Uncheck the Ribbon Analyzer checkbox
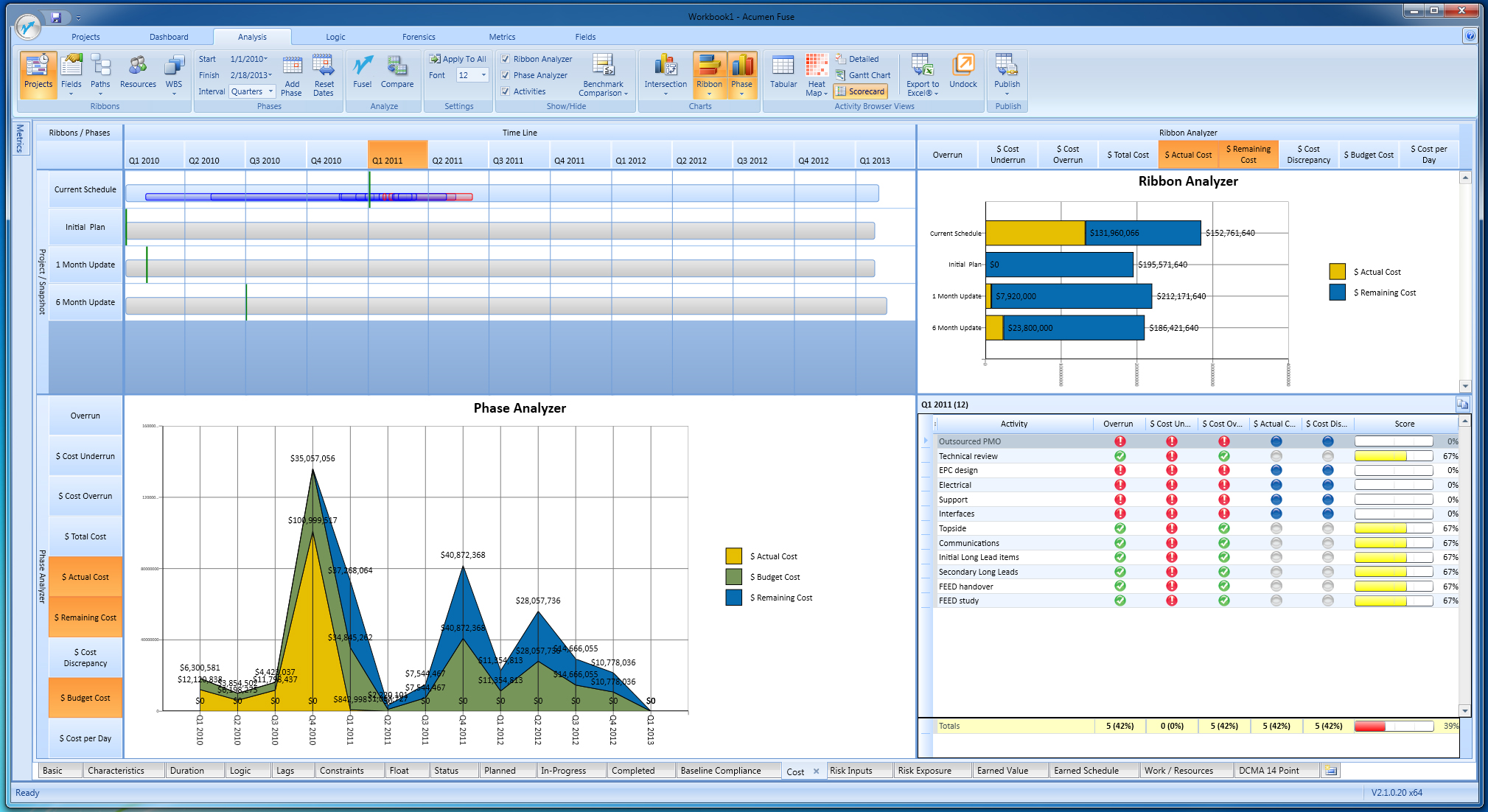The image size is (1488, 812). pyautogui.click(x=506, y=59)
